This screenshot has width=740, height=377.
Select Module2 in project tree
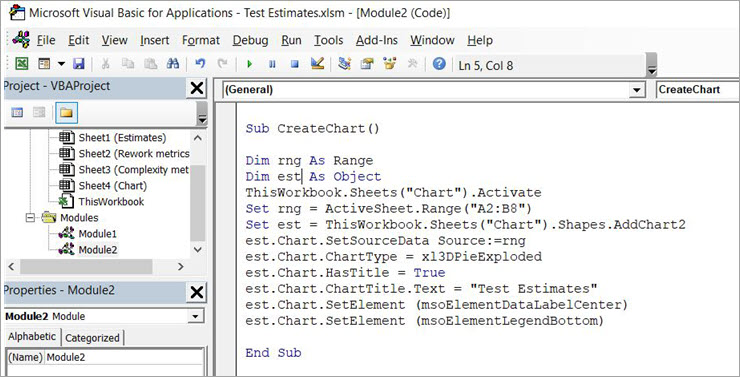[x=98, y=250]
